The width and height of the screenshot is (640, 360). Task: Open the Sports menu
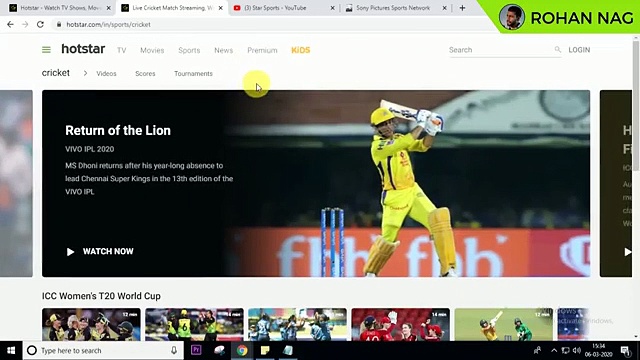pyautogui.click(x=189, y=50)
